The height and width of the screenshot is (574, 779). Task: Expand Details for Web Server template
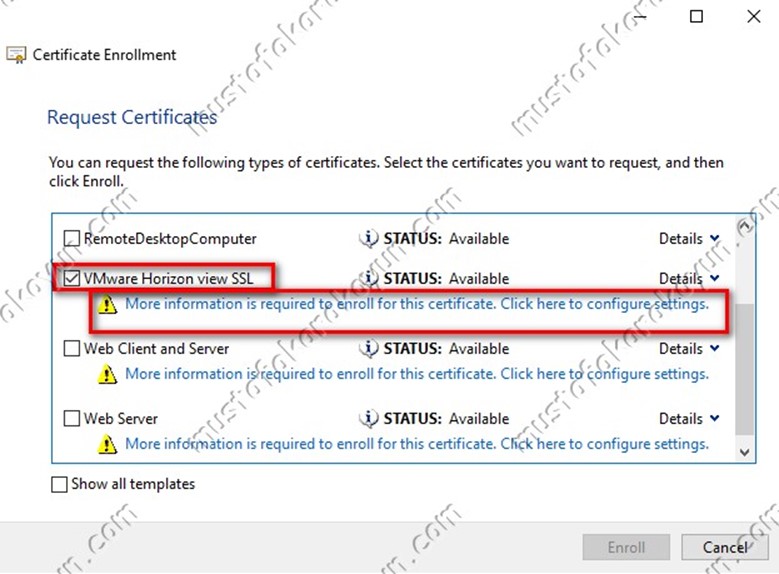689,419
